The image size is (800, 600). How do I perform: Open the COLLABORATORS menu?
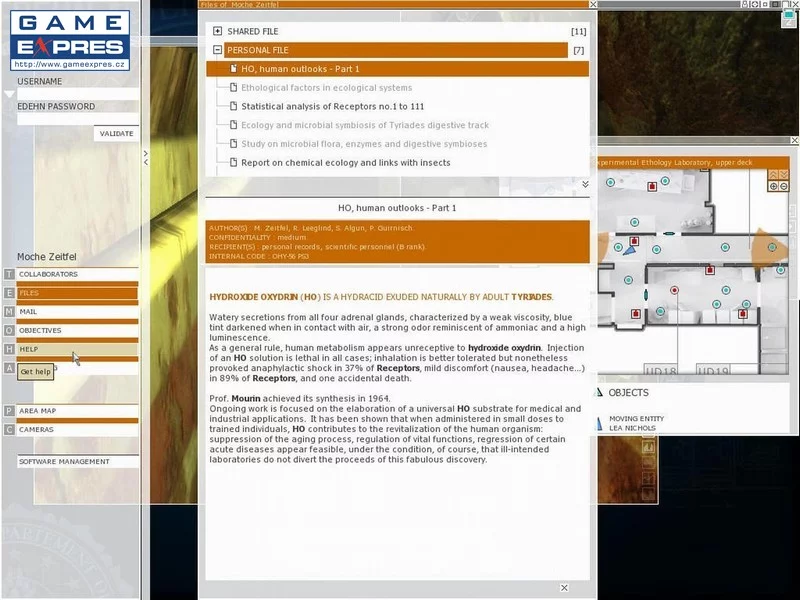coord(77,274)
